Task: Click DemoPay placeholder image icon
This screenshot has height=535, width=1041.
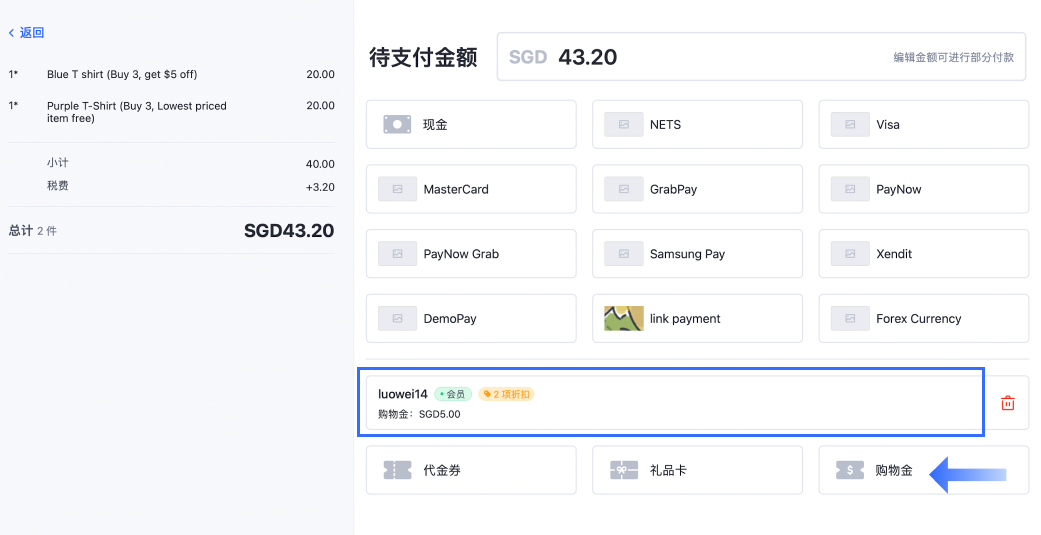Action: point(397,319)
